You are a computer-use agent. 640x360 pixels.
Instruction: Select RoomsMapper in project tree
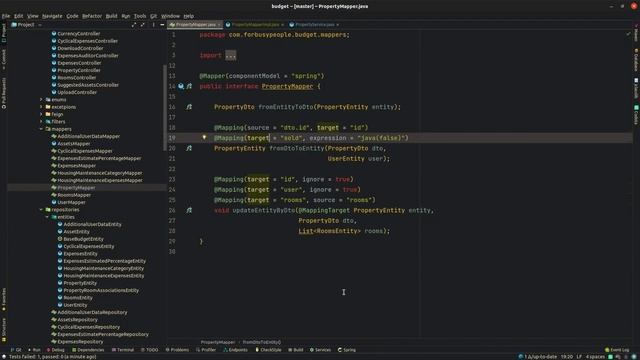(74, 195)
